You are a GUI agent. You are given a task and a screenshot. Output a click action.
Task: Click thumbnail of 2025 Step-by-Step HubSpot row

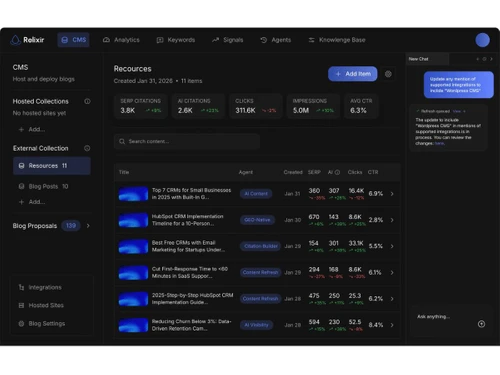point(133,299)
